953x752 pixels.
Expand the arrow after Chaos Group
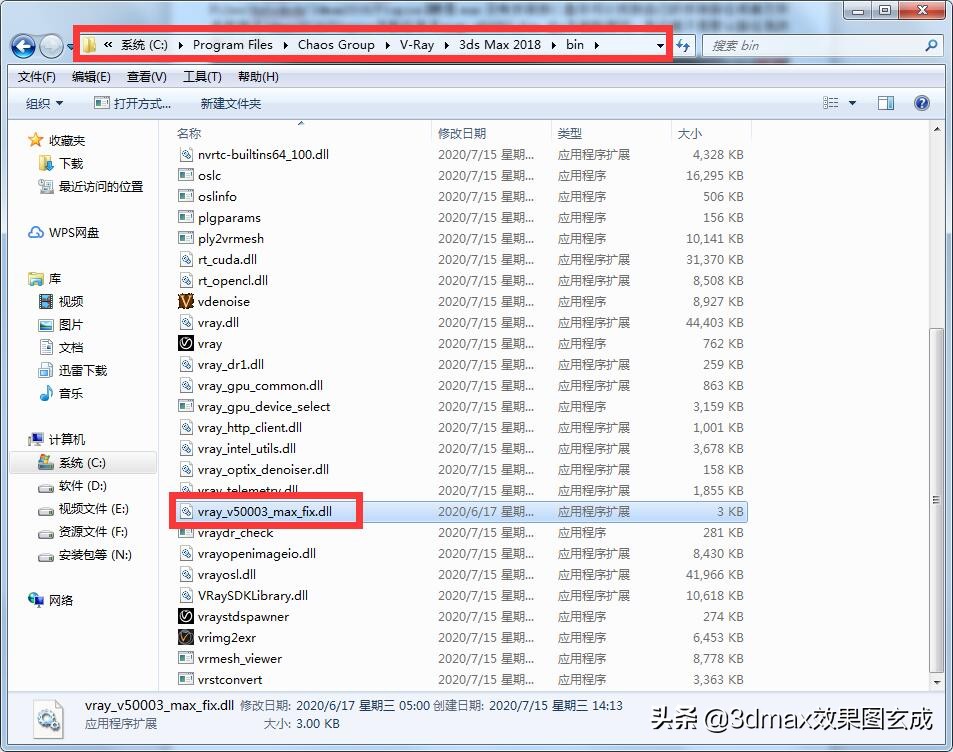(387, 45)
